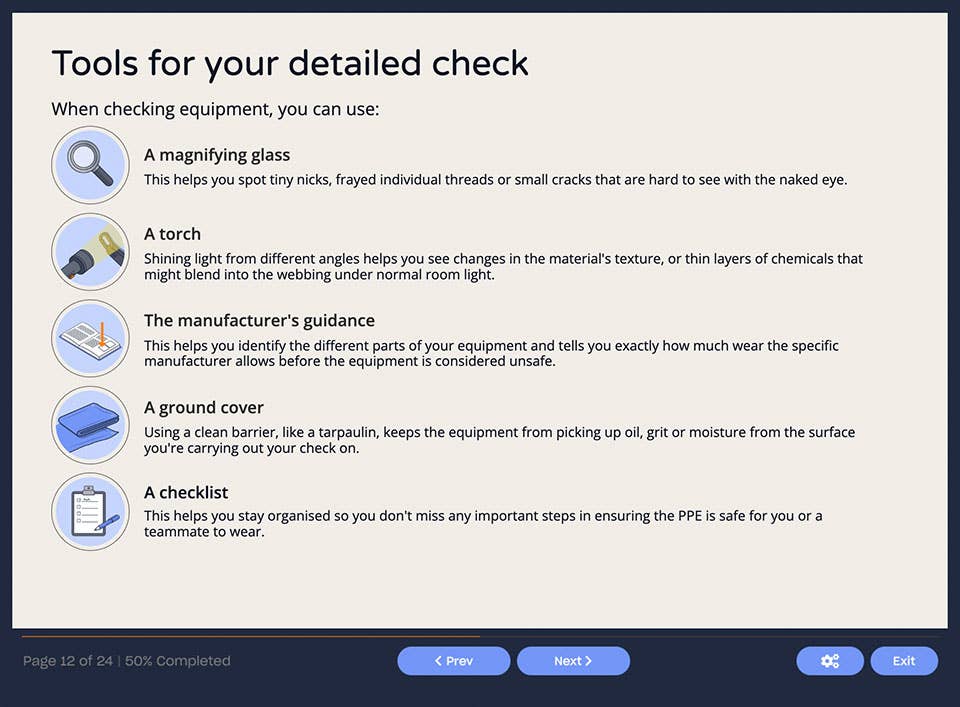This screenshot has width=960, height=707.
Task: Select The manufacturer's guidance heading
Action: click(259, 320)
